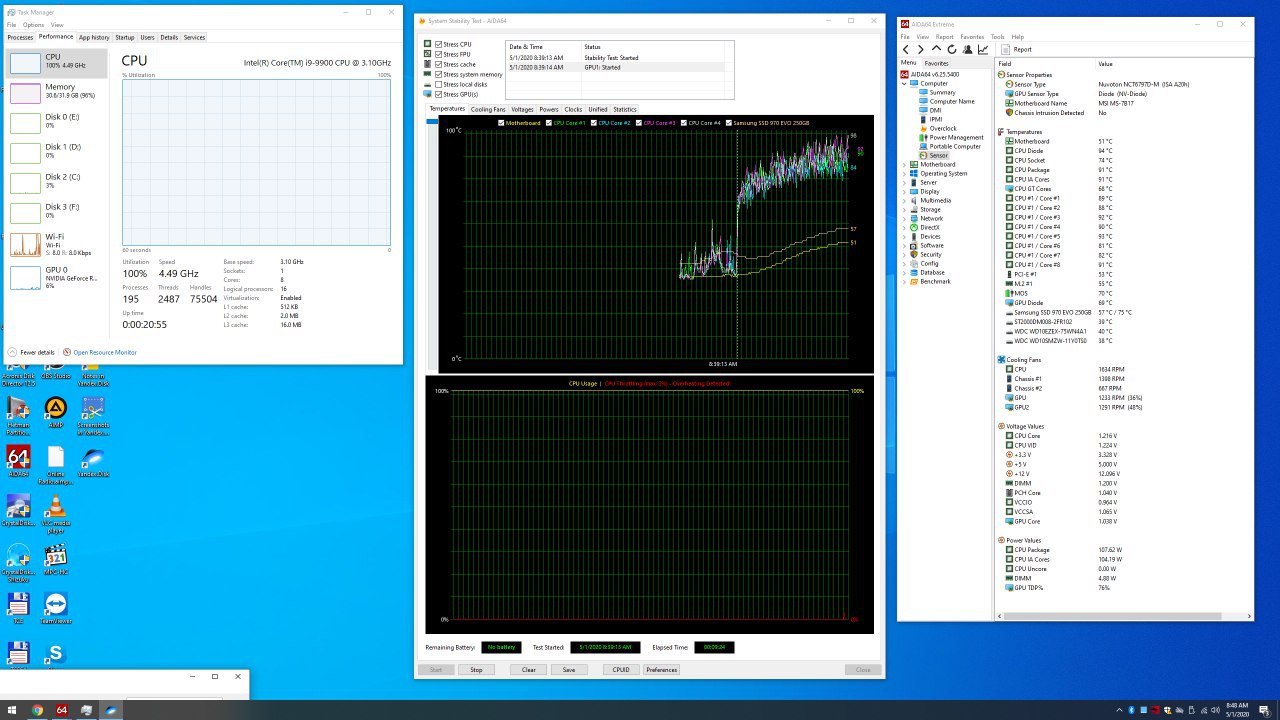Screen dimensions: 1280x720
Task: Open VLC media player desktop icon
Action: 56,512
